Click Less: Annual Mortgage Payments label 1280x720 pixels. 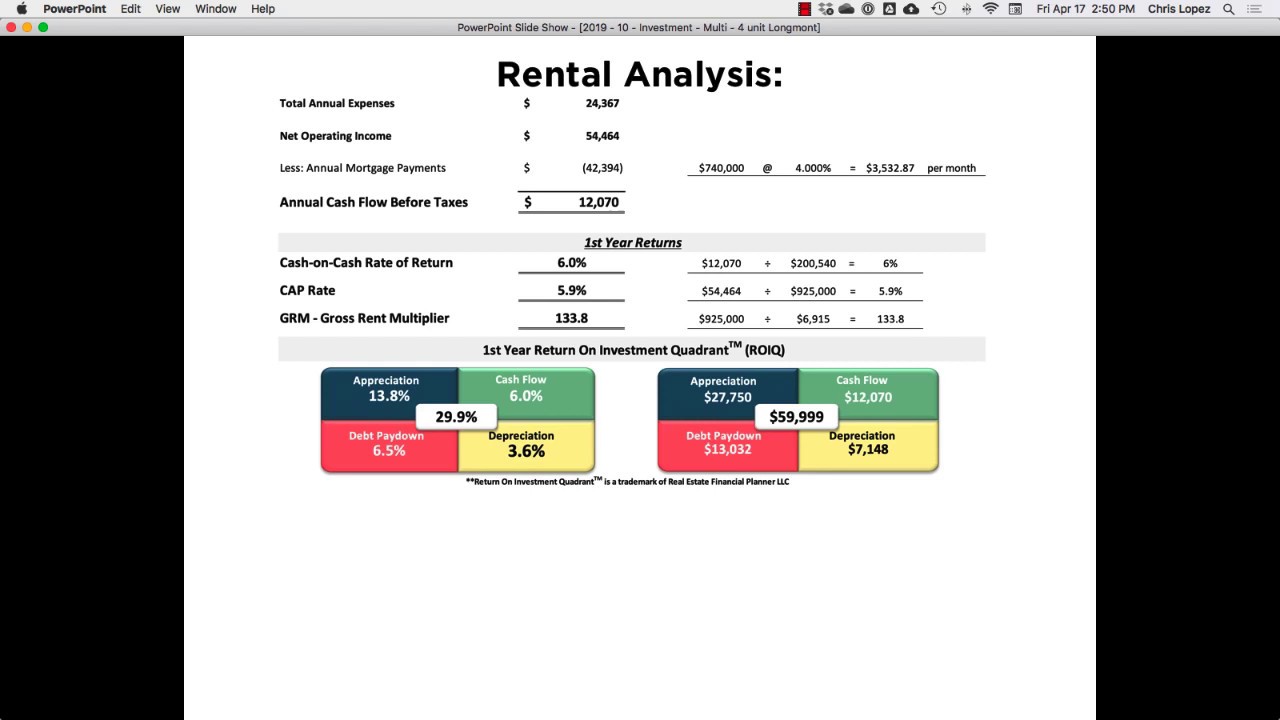[363, 168]
